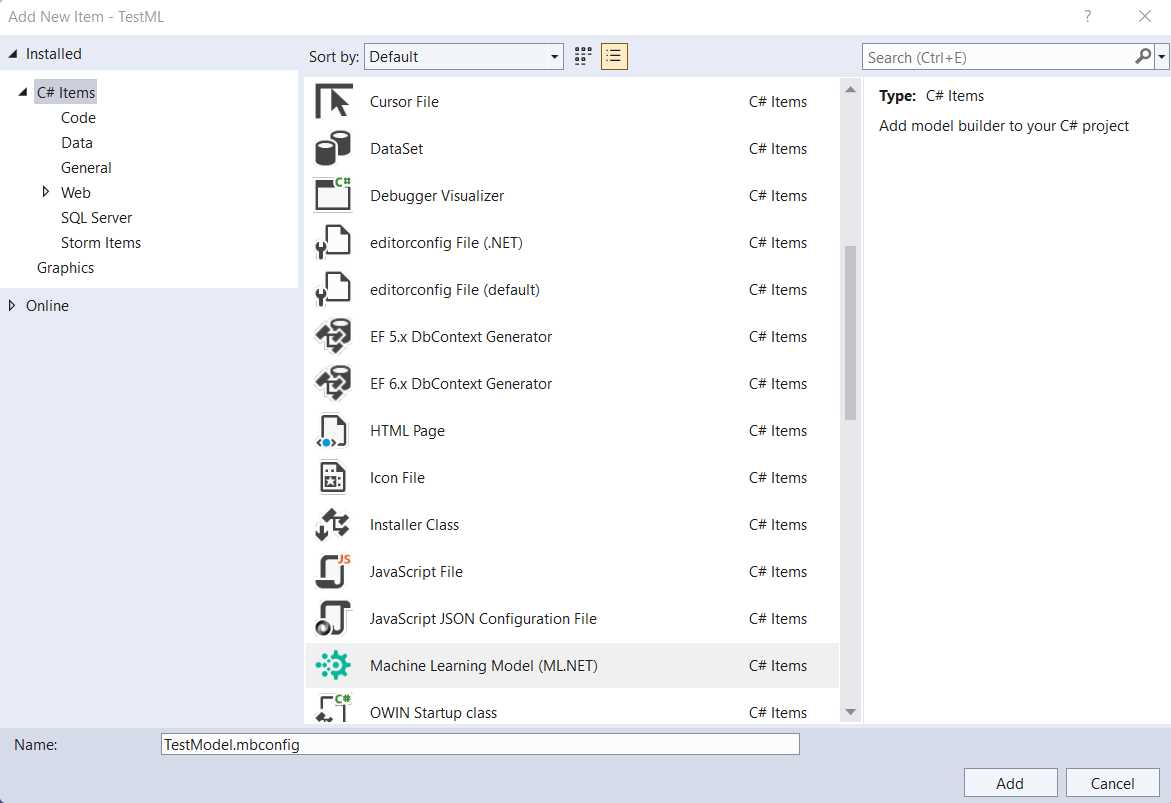Click the scrollbar up arrow
The width and height of the screenshot is (1171, 803).
coord(850,90)
